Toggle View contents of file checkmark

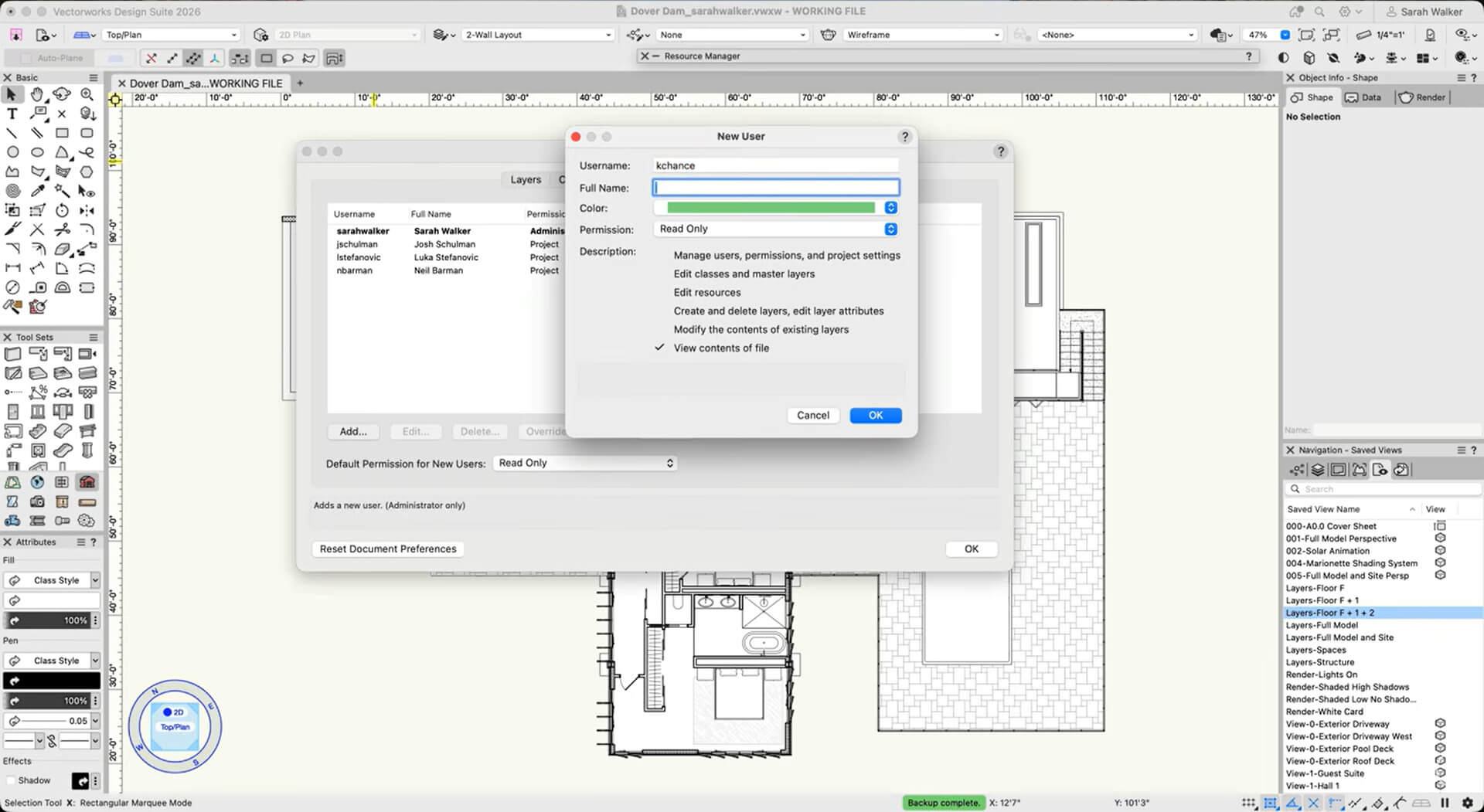tap(659, 348)
